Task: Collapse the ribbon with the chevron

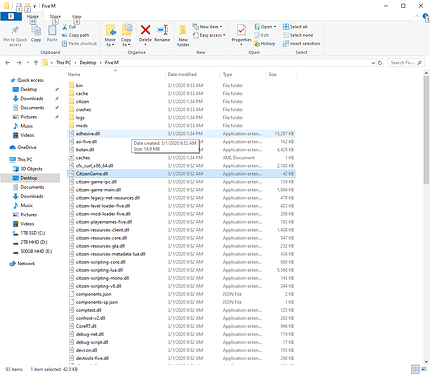Action: pyautogui.click(x=417, y=16)
